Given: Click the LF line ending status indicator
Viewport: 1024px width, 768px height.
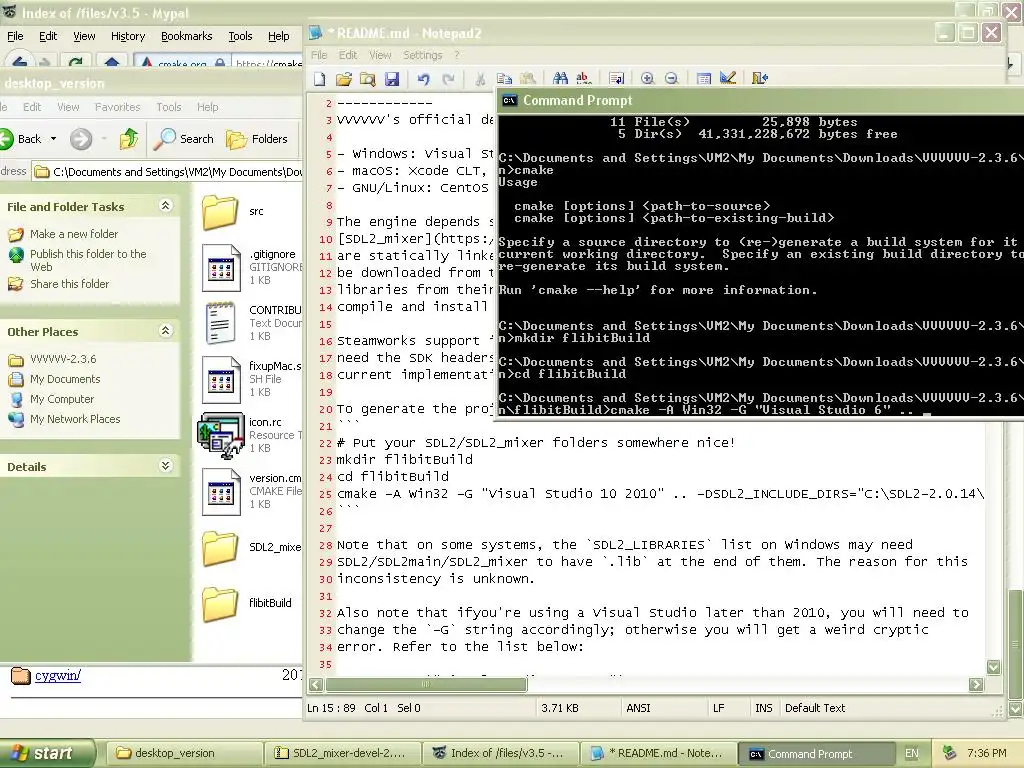Looking at the screenshot, I should [719, 708].
